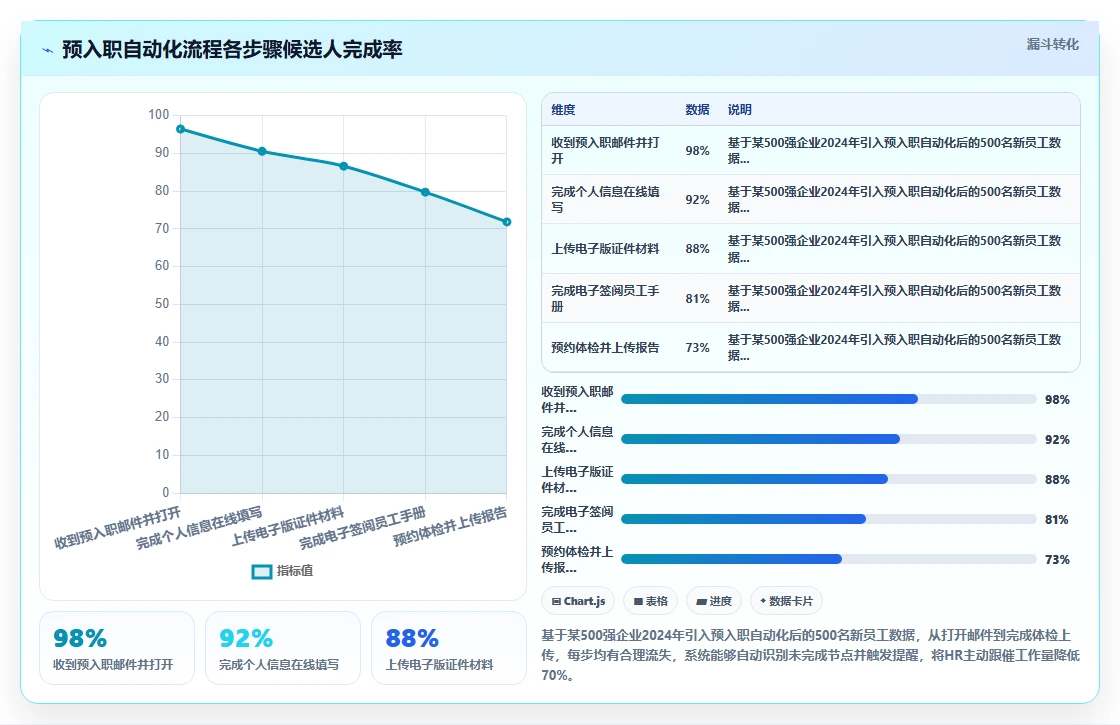
Task: Click the chart title 预入职自动化流程各步骤候选人完成率
Action: point(232,49)
